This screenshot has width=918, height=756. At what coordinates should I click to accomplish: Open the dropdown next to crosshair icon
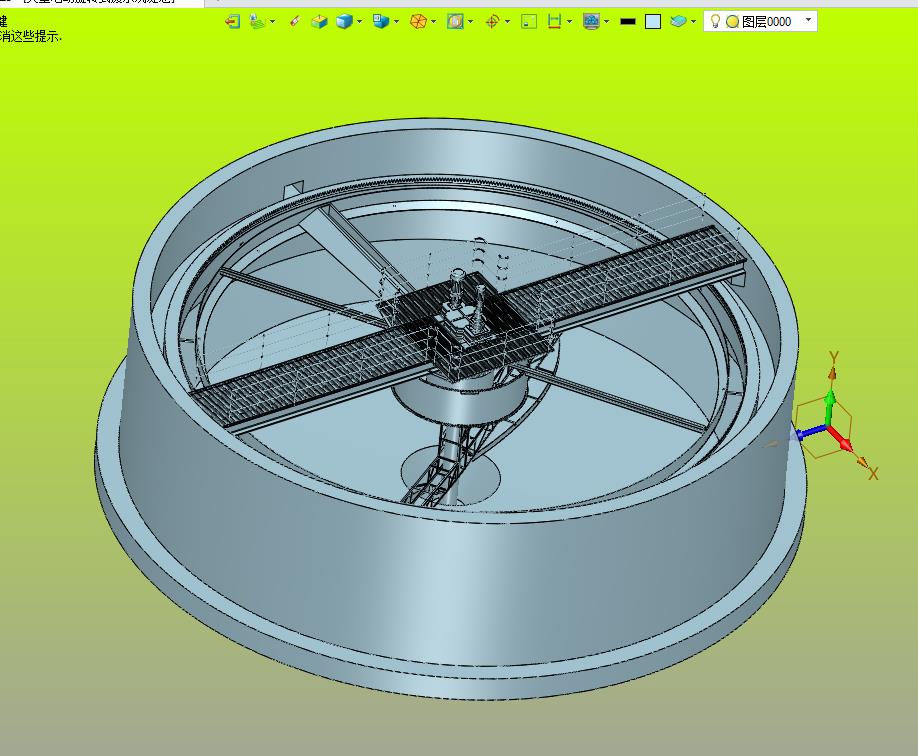(507, 22)
